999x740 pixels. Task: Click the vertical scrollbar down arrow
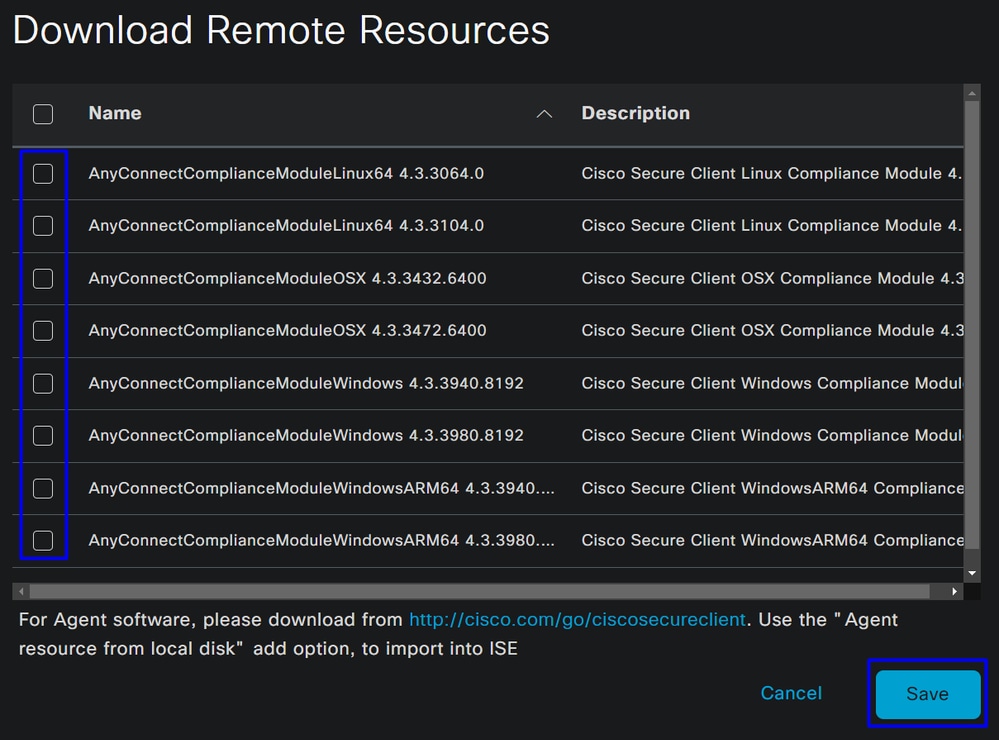(972, 573)
